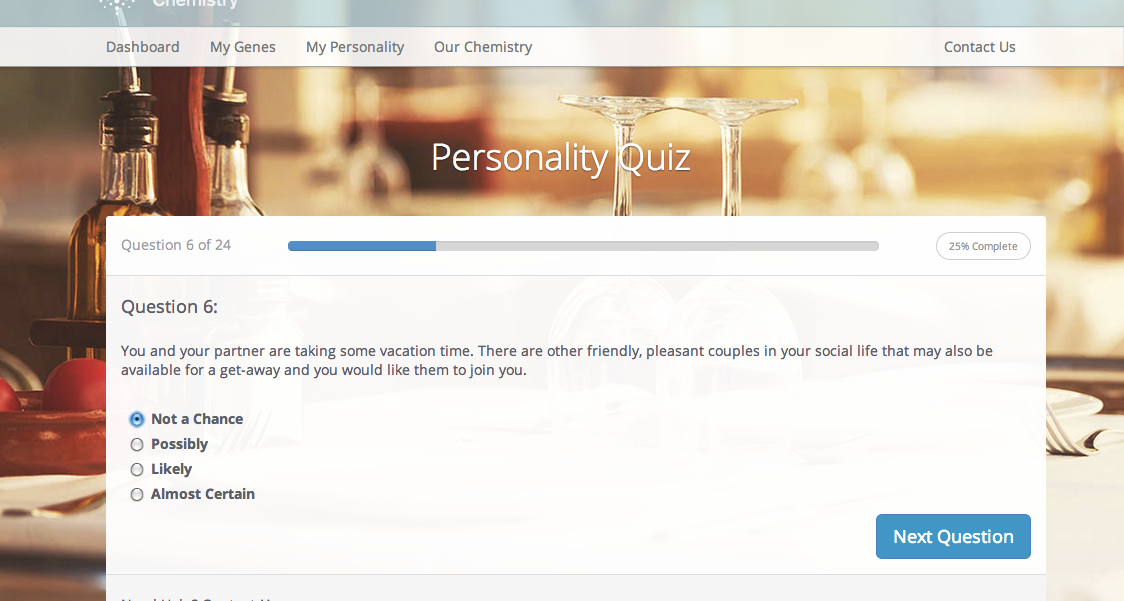Click the Chemistry logo icon
The height and width of the screenshot is (601, 1124).
(116, 4)
